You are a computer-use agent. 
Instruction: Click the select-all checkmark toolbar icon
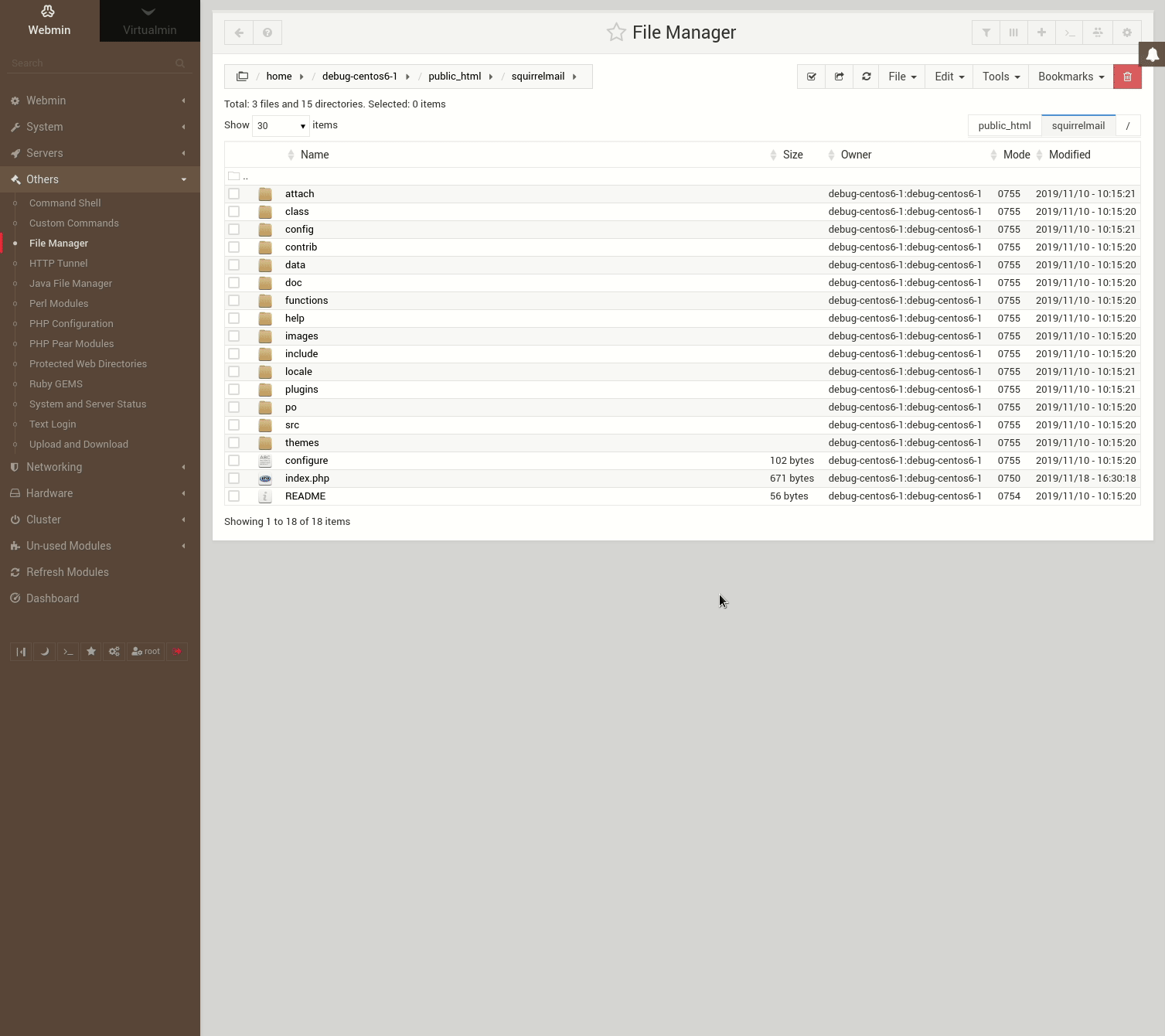click(x=811, y=77)
